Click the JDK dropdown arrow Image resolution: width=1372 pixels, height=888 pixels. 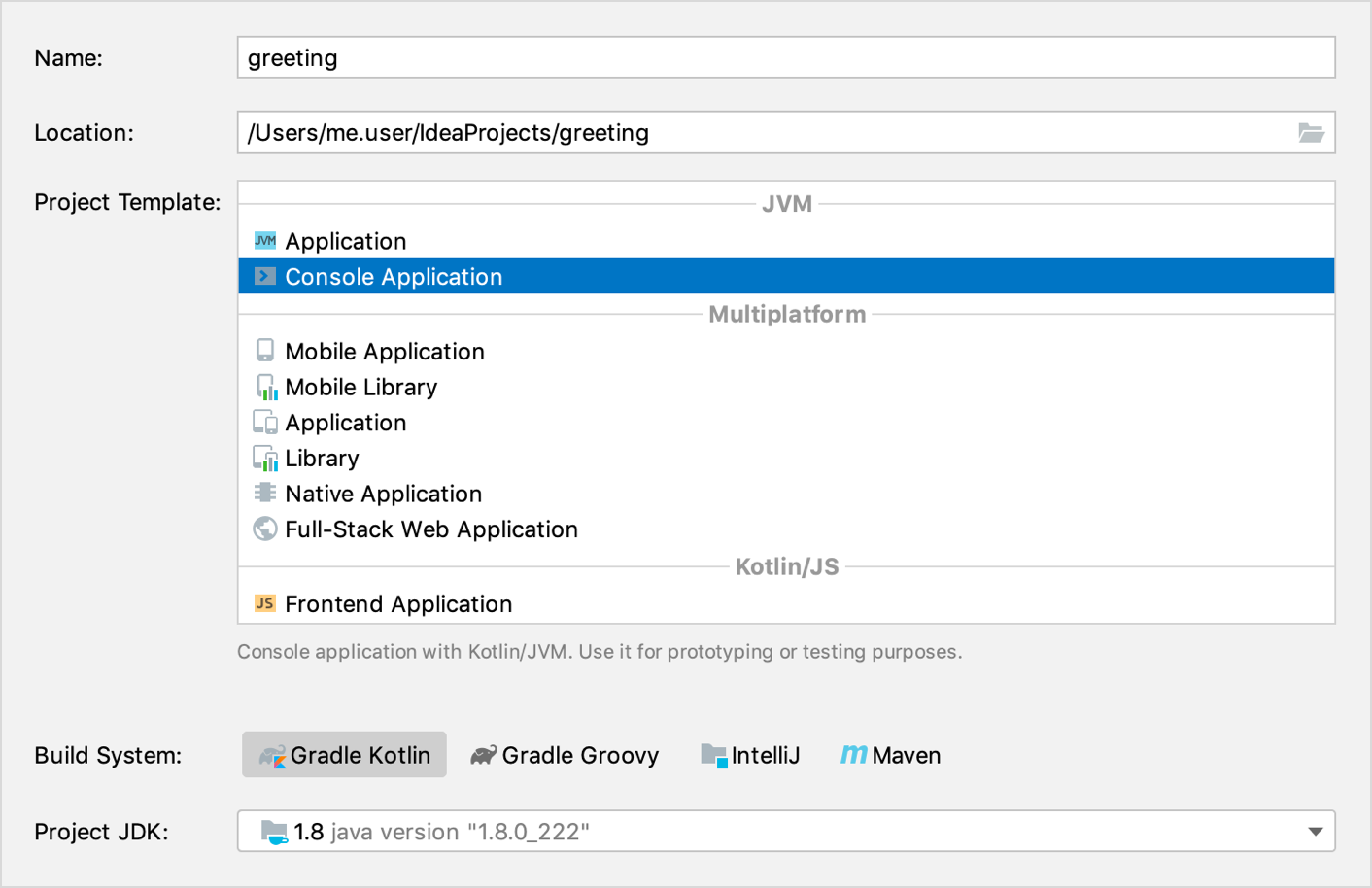point(1317,832)
